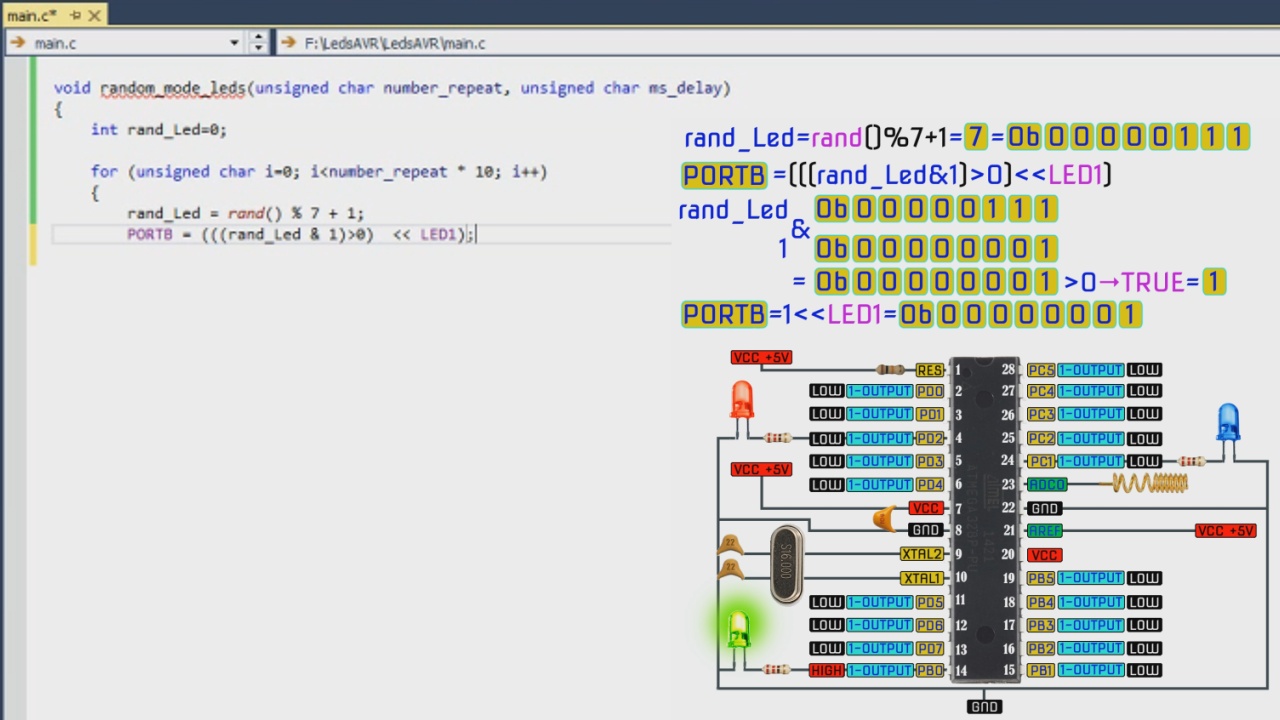1280x720 pixels.
Task: Click the PD2 pin label
Action: pos(930,438)
